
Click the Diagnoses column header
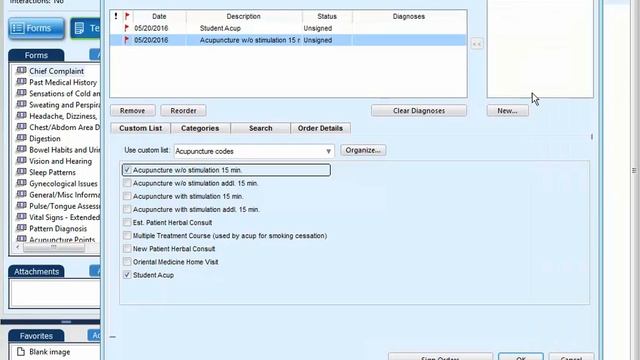pos(409,16)
